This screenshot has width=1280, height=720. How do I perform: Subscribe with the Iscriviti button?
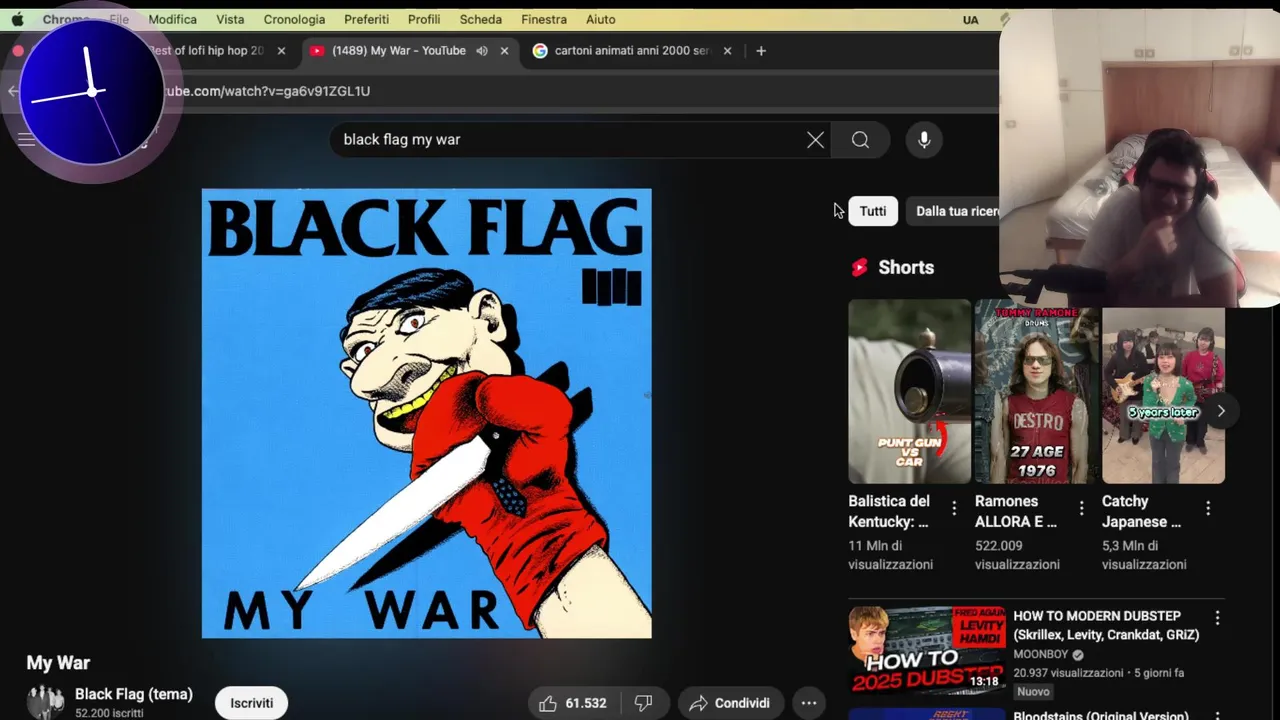click(252, 703)
